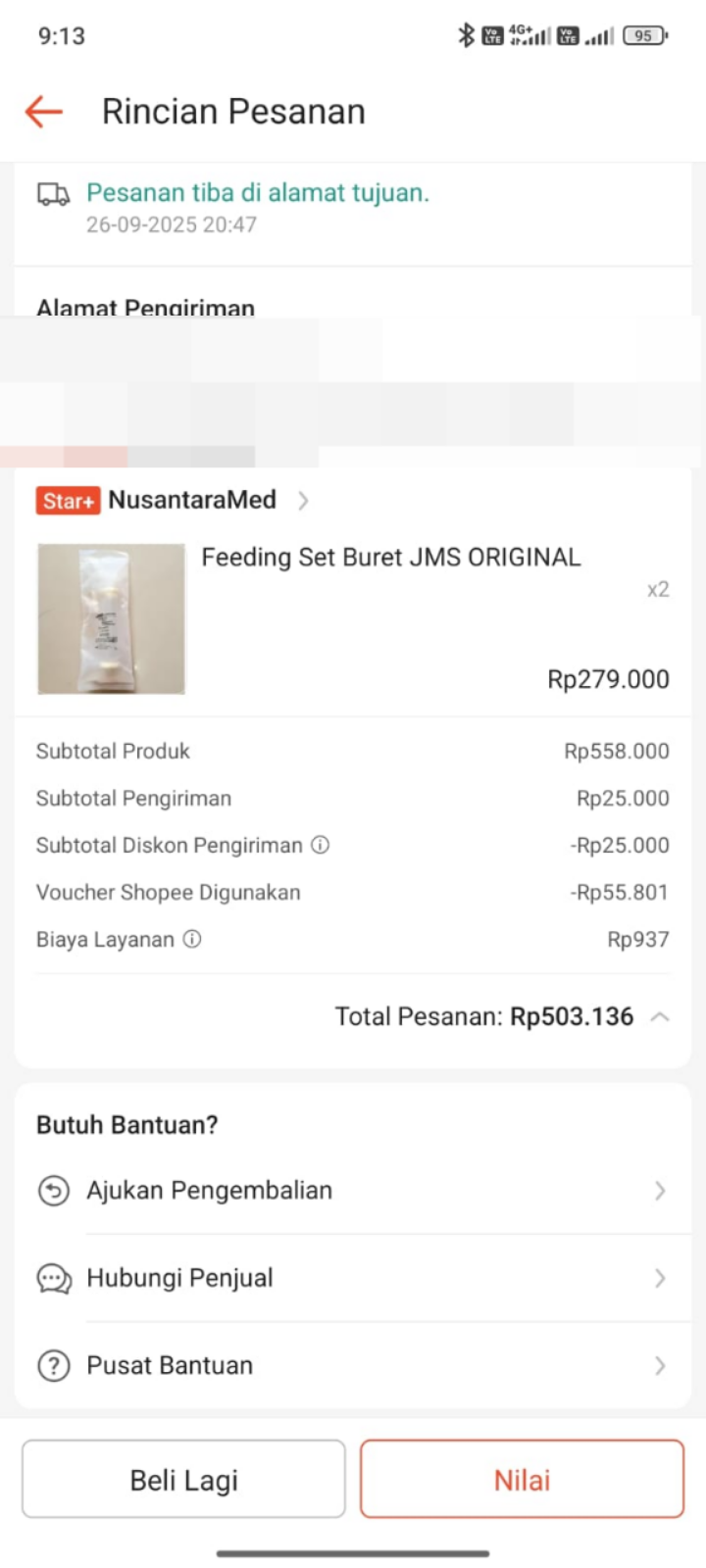Tap the orange back arrow
The width and height of the screenshot is (706, 1568).
(x=44, y=112)
